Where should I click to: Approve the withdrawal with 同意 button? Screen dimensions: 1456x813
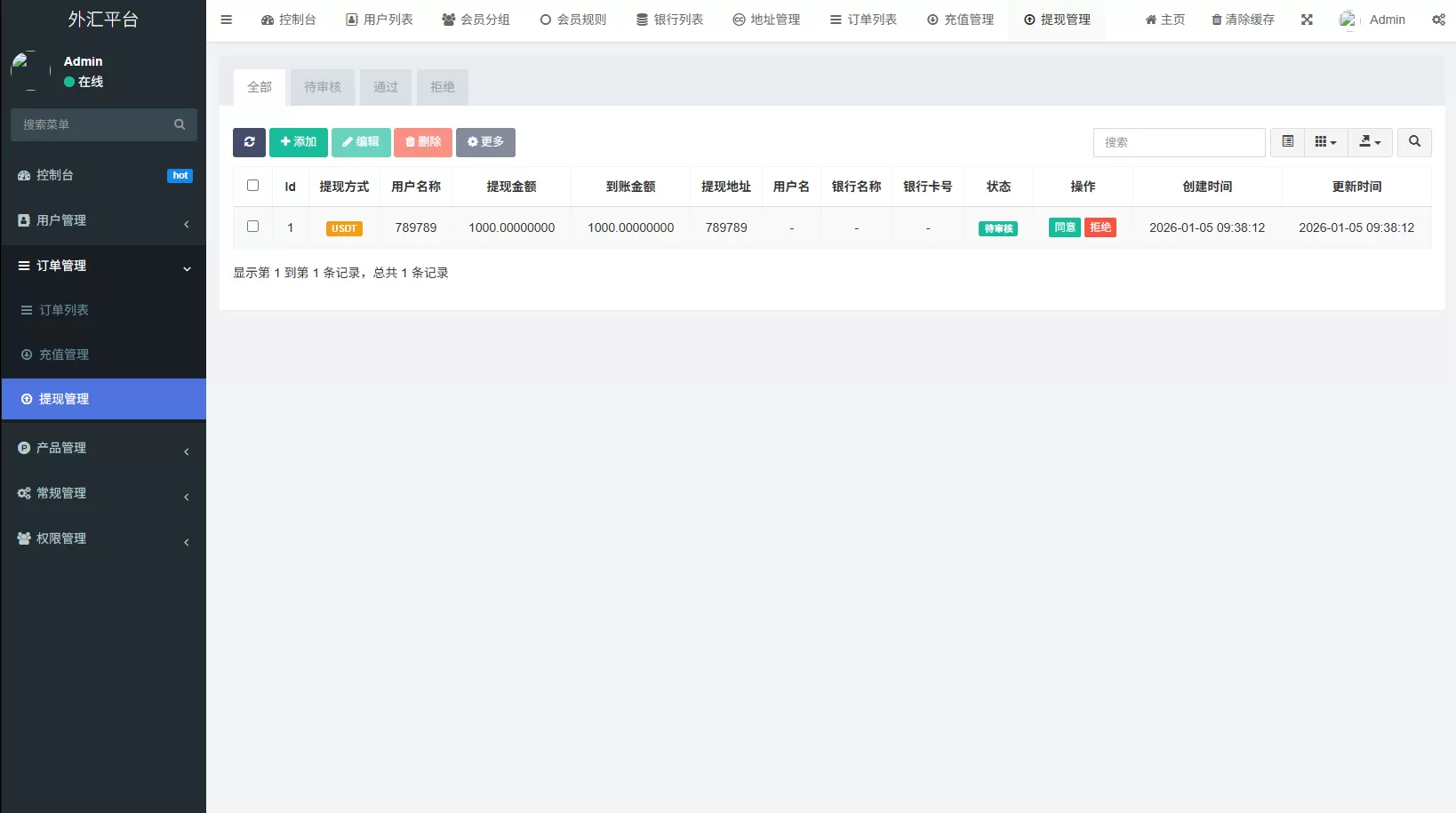click(1064, 227)
